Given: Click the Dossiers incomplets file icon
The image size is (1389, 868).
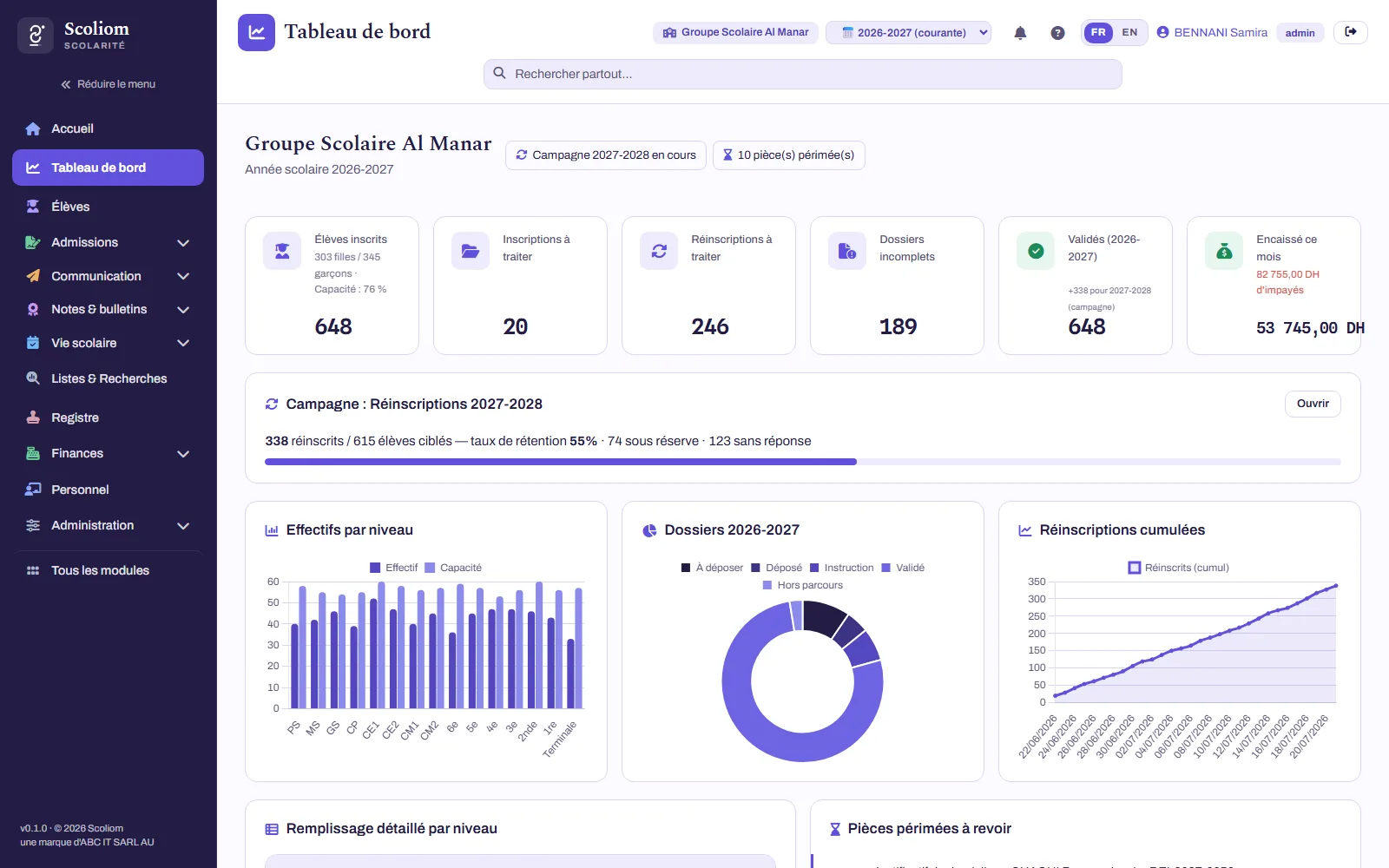Looking at the screenshot, I should coord(847,251).
